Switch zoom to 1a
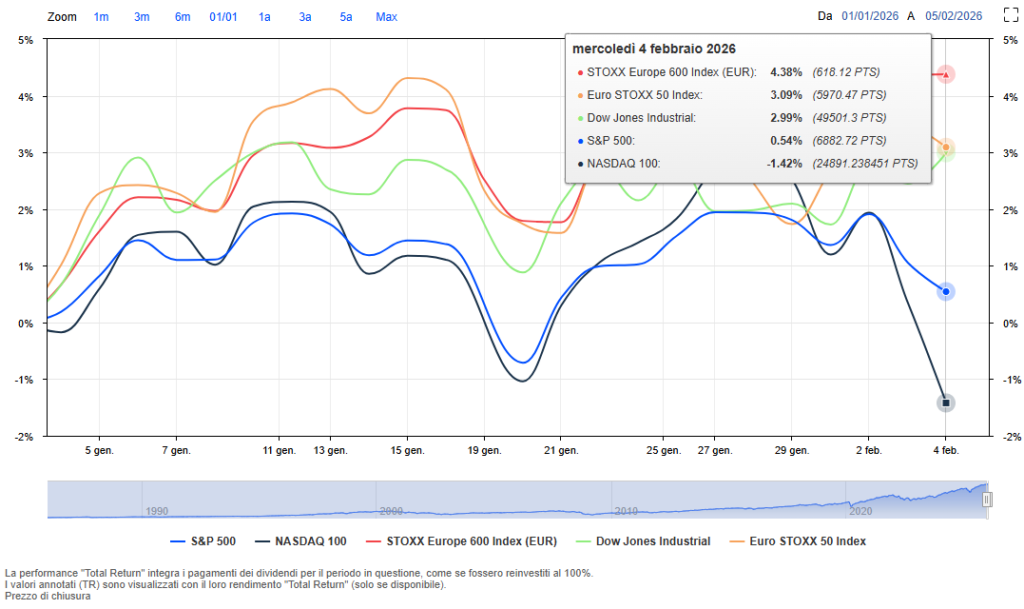1024x609 pixels. point(264,17)
